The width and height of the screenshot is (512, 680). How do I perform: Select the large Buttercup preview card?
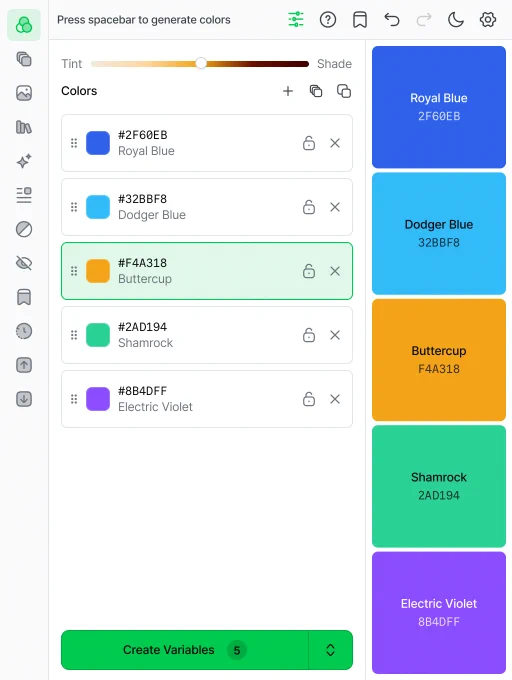click(x=439, y=360)
